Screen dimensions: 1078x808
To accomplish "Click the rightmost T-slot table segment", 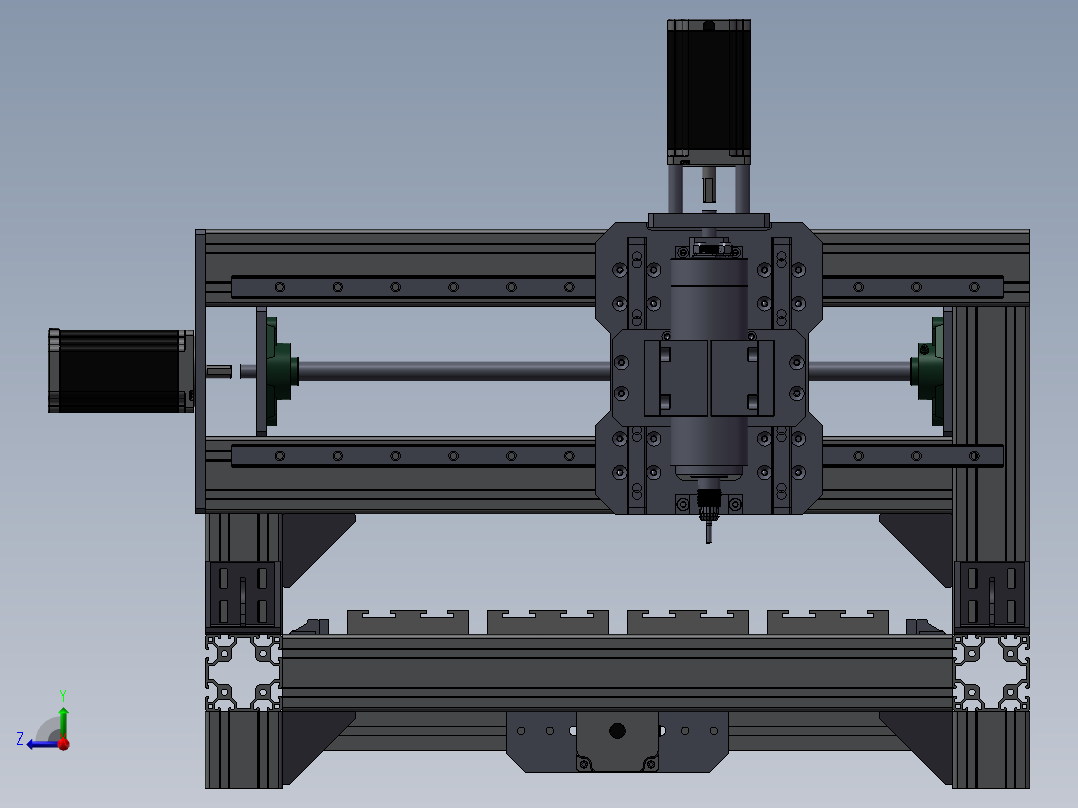I will pos(827,622).
